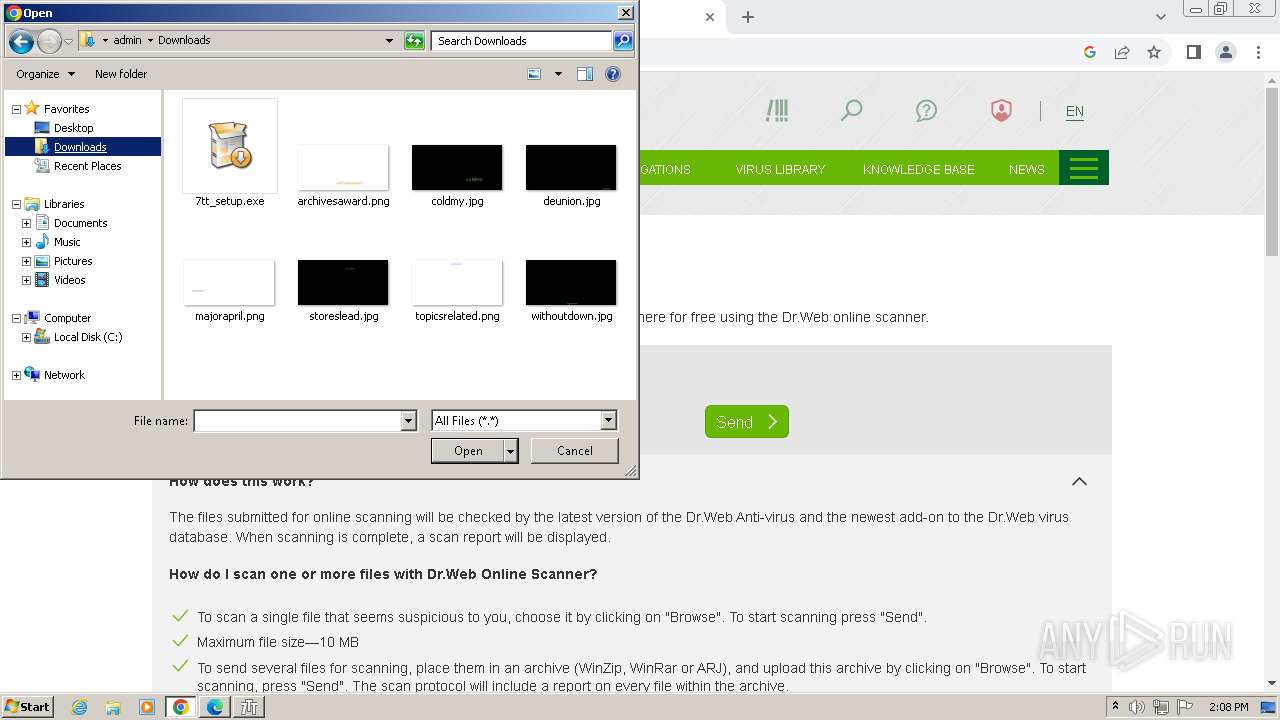This screenshot has width=1280, height=720.
Task: Bookmark this page with star icon
Action: (x=1154, y=52)
